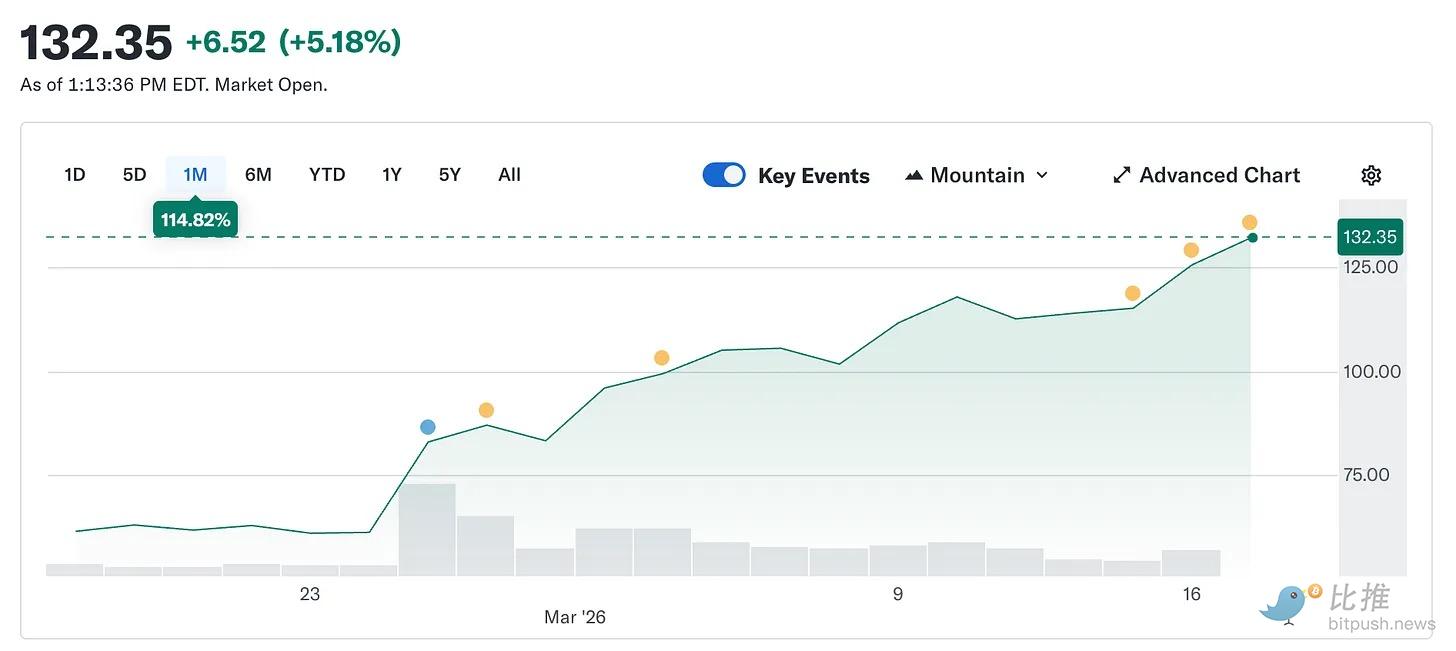Screen dimensions: 1456x651
Task: Expand the Mountain chart type dropdown
Action: 1042,175
